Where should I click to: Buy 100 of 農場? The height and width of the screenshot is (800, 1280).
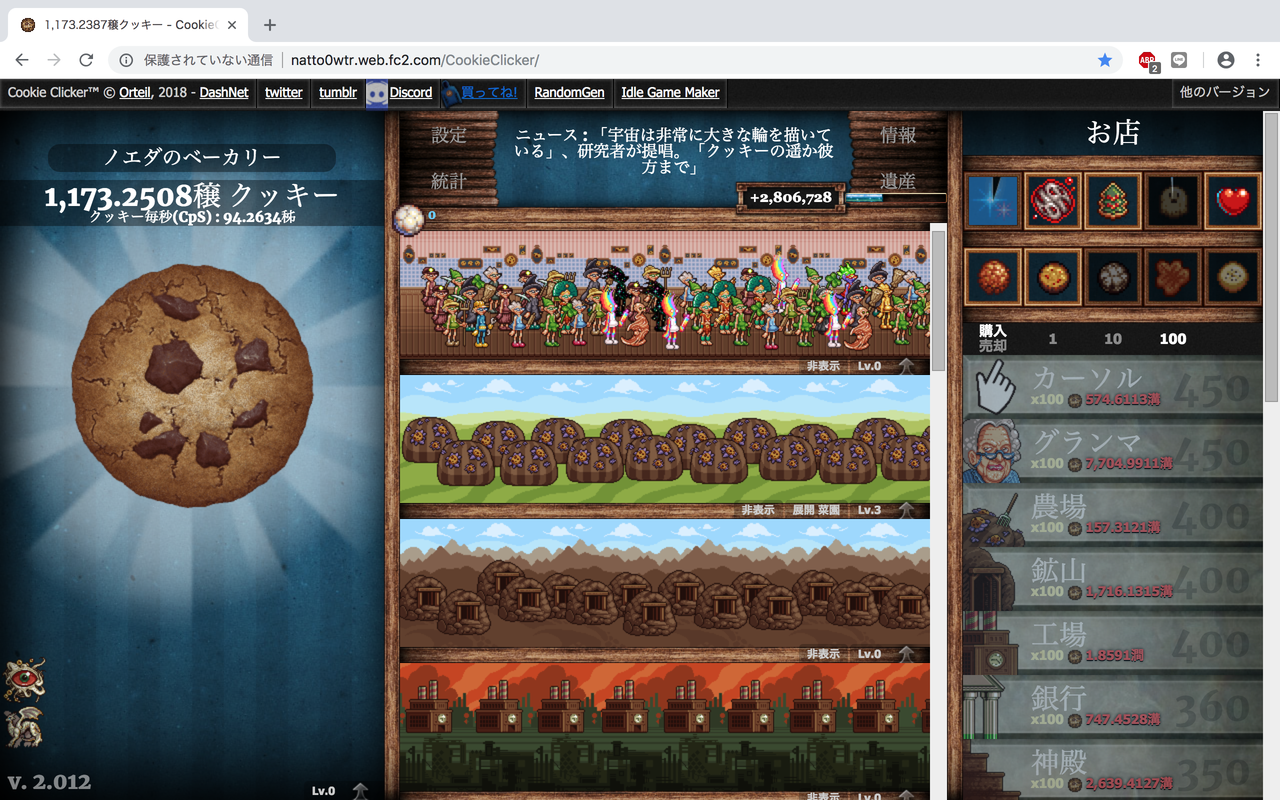click(1113, 516)
